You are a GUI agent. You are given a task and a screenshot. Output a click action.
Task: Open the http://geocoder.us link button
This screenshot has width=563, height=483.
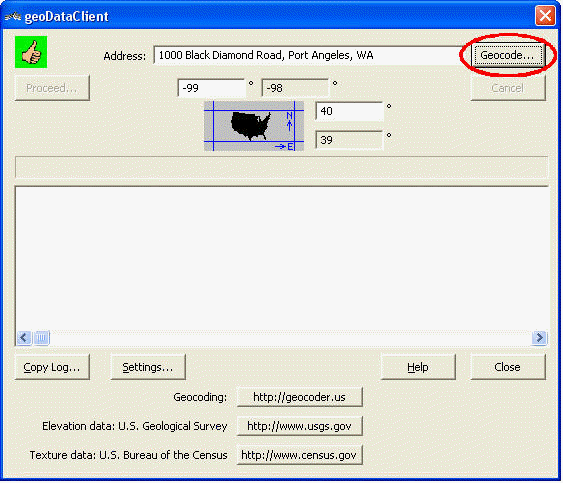coord(300,397)
